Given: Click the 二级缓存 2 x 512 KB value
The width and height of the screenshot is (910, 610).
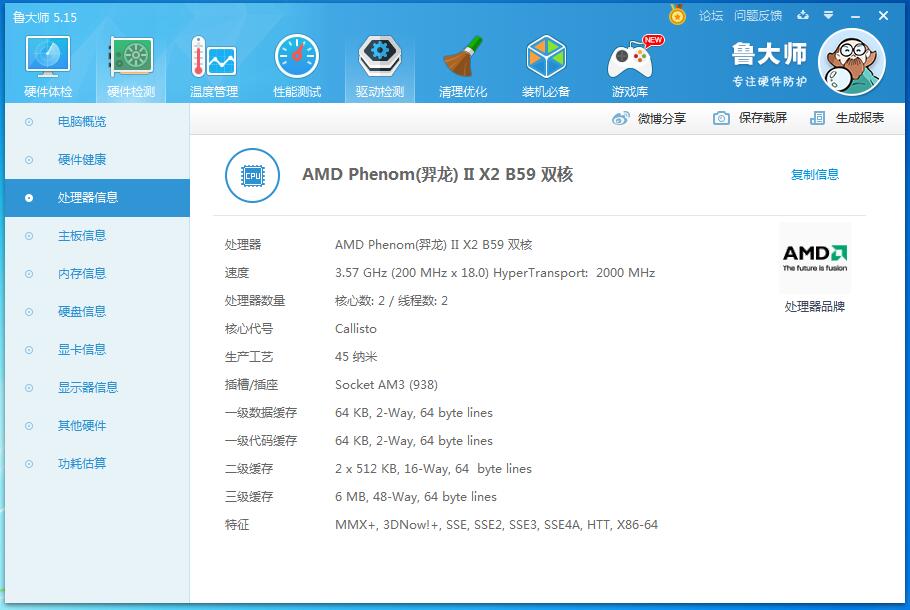Looking at the screenshot, I should tap(433, 468).
